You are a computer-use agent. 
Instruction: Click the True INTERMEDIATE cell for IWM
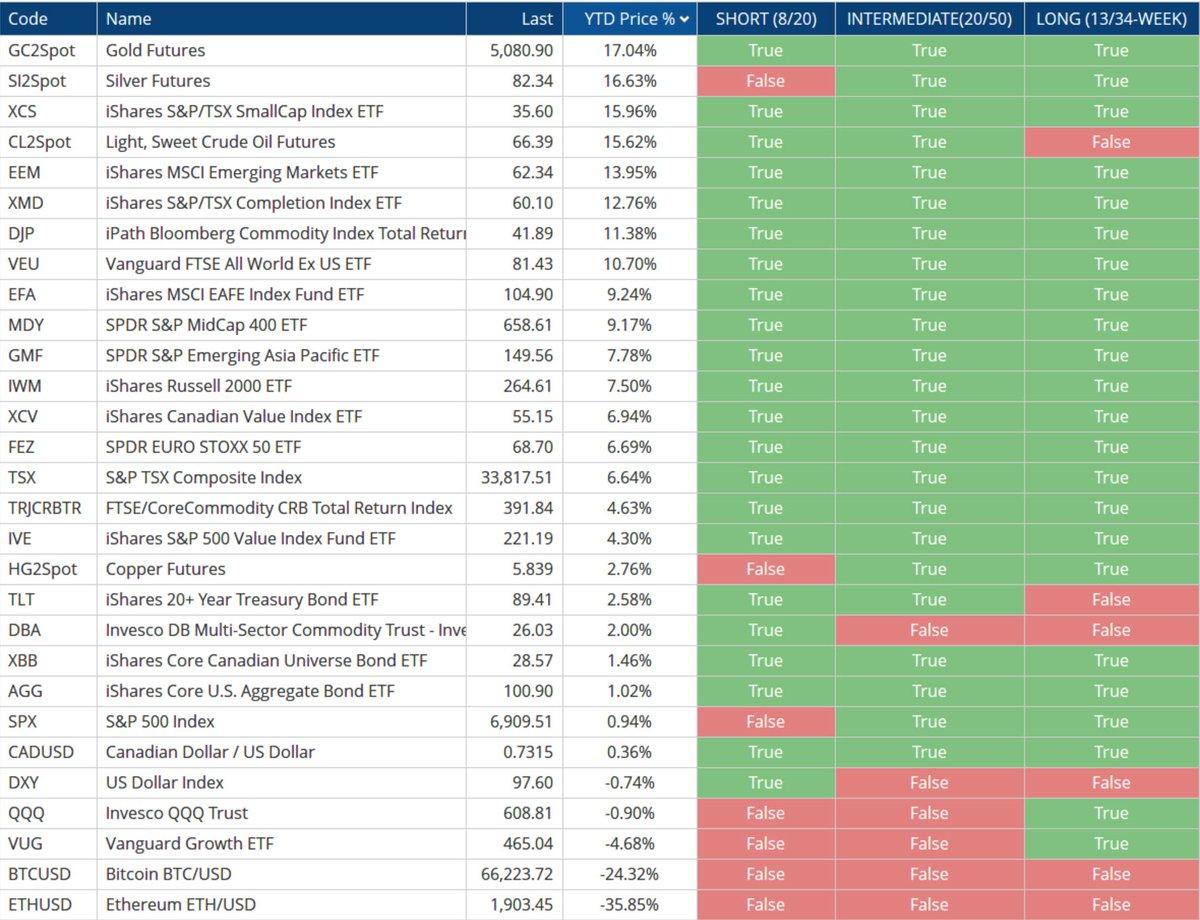pyautogui.click(x=930, y=385)
